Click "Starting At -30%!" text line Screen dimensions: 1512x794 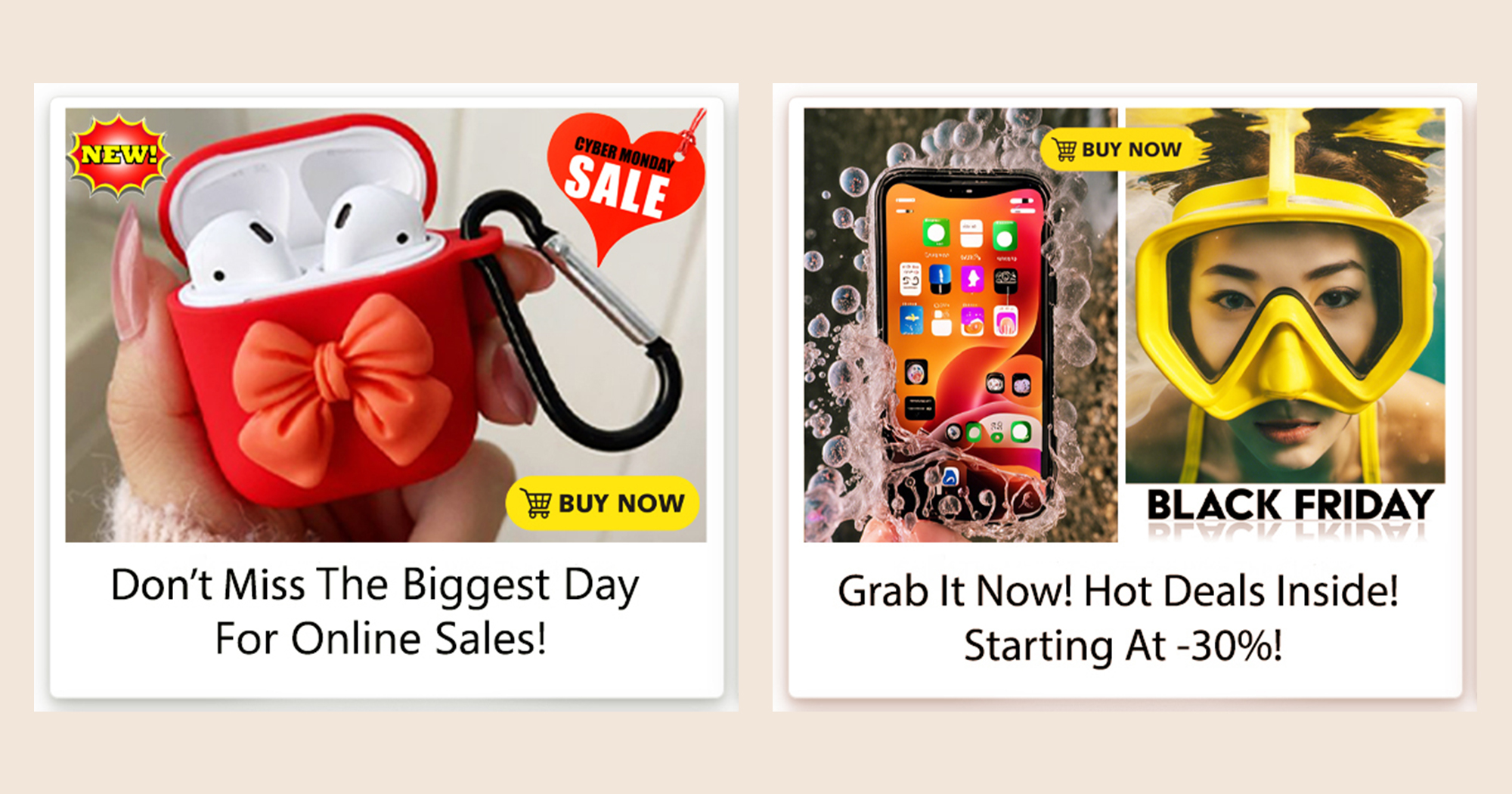tap(1123, 646)
